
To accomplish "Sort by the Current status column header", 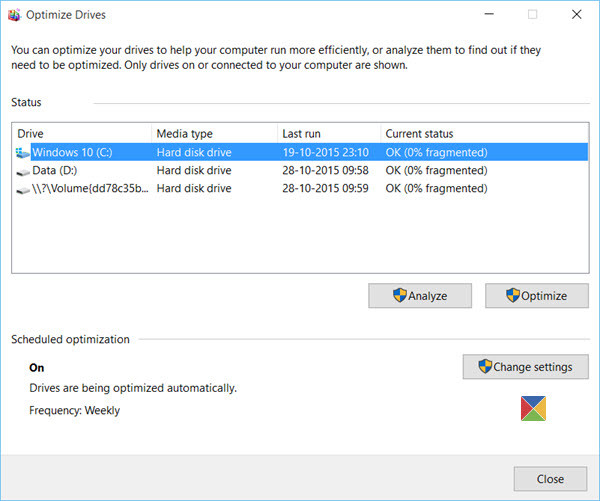I will coord(484,134).
